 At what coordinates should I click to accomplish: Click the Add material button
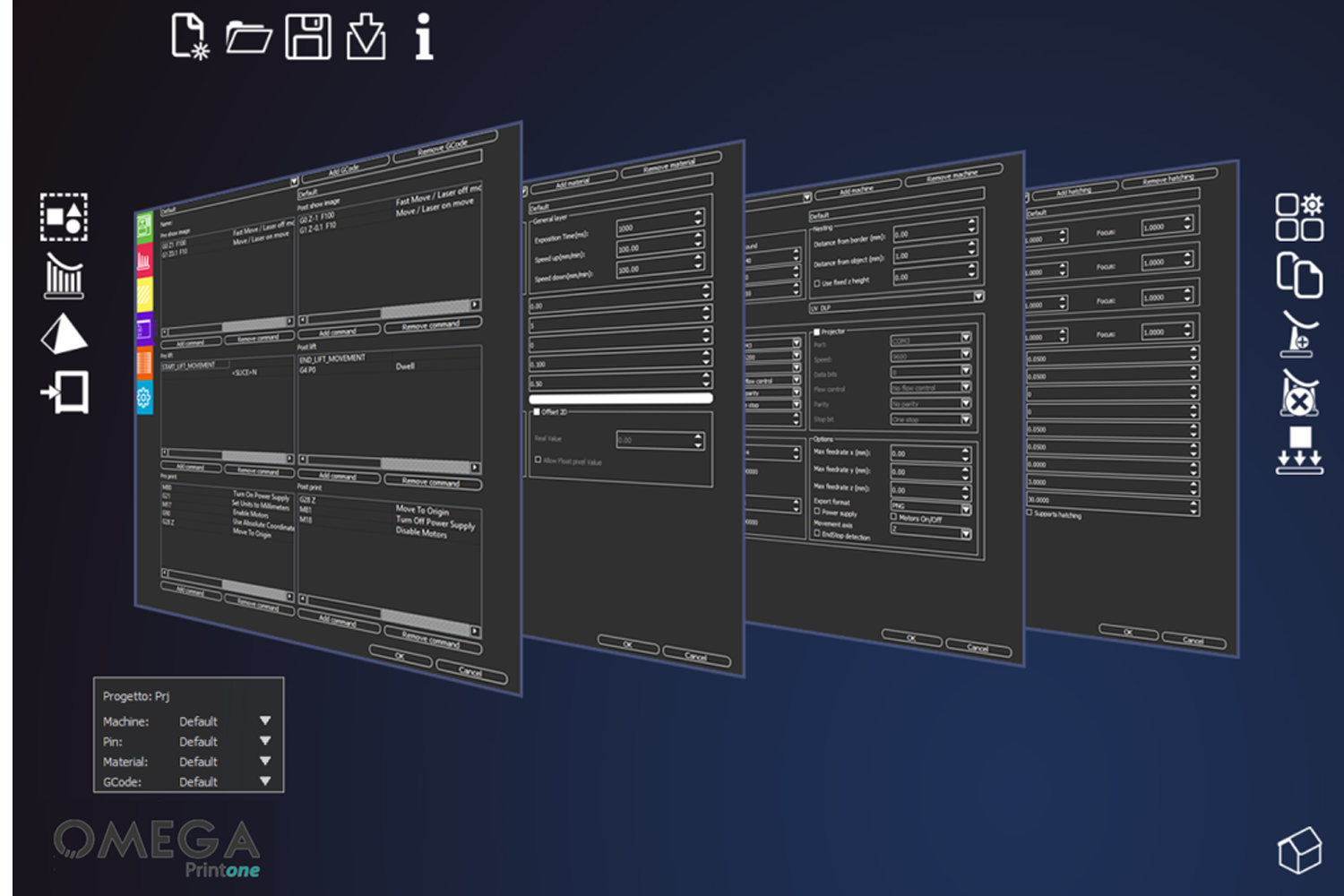point(573,181)
